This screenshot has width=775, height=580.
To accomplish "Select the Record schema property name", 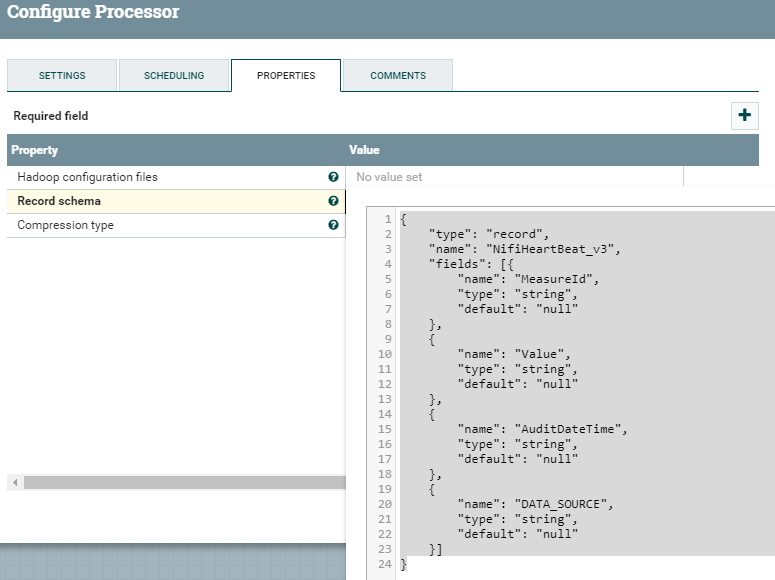I will 59,201.
